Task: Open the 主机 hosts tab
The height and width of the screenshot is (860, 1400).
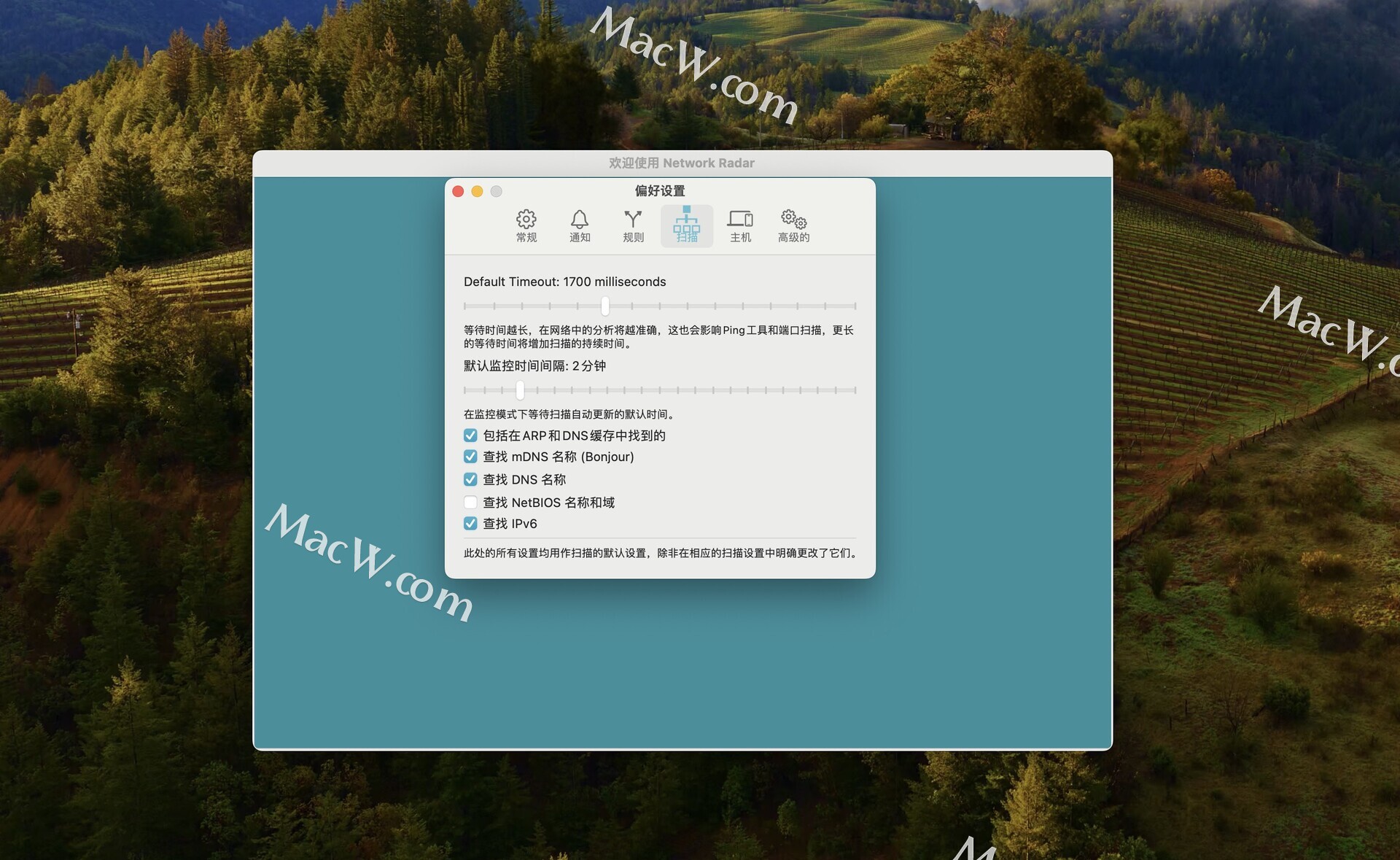Action: coord(740,226)
